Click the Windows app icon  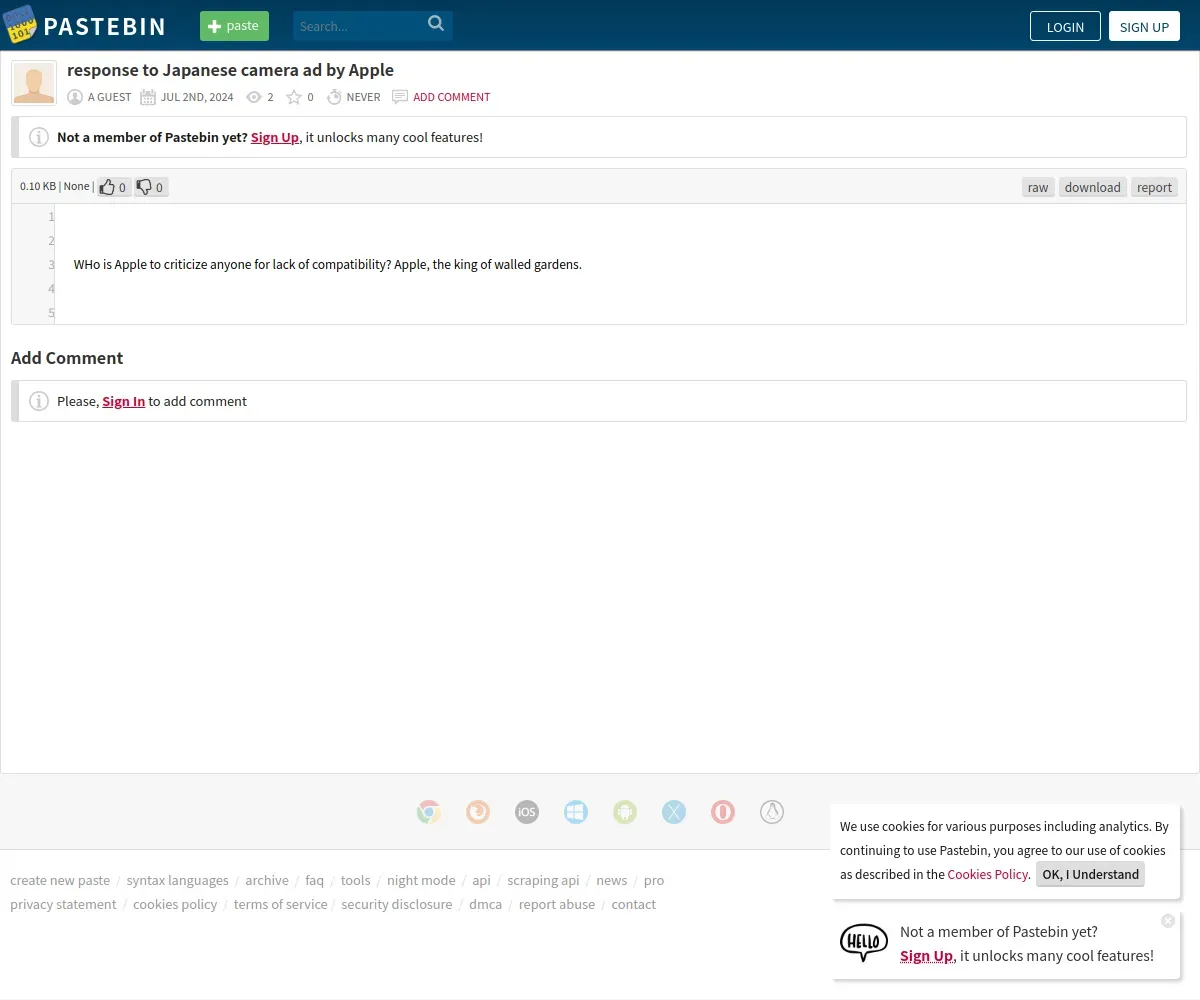(x=576, y=812)
